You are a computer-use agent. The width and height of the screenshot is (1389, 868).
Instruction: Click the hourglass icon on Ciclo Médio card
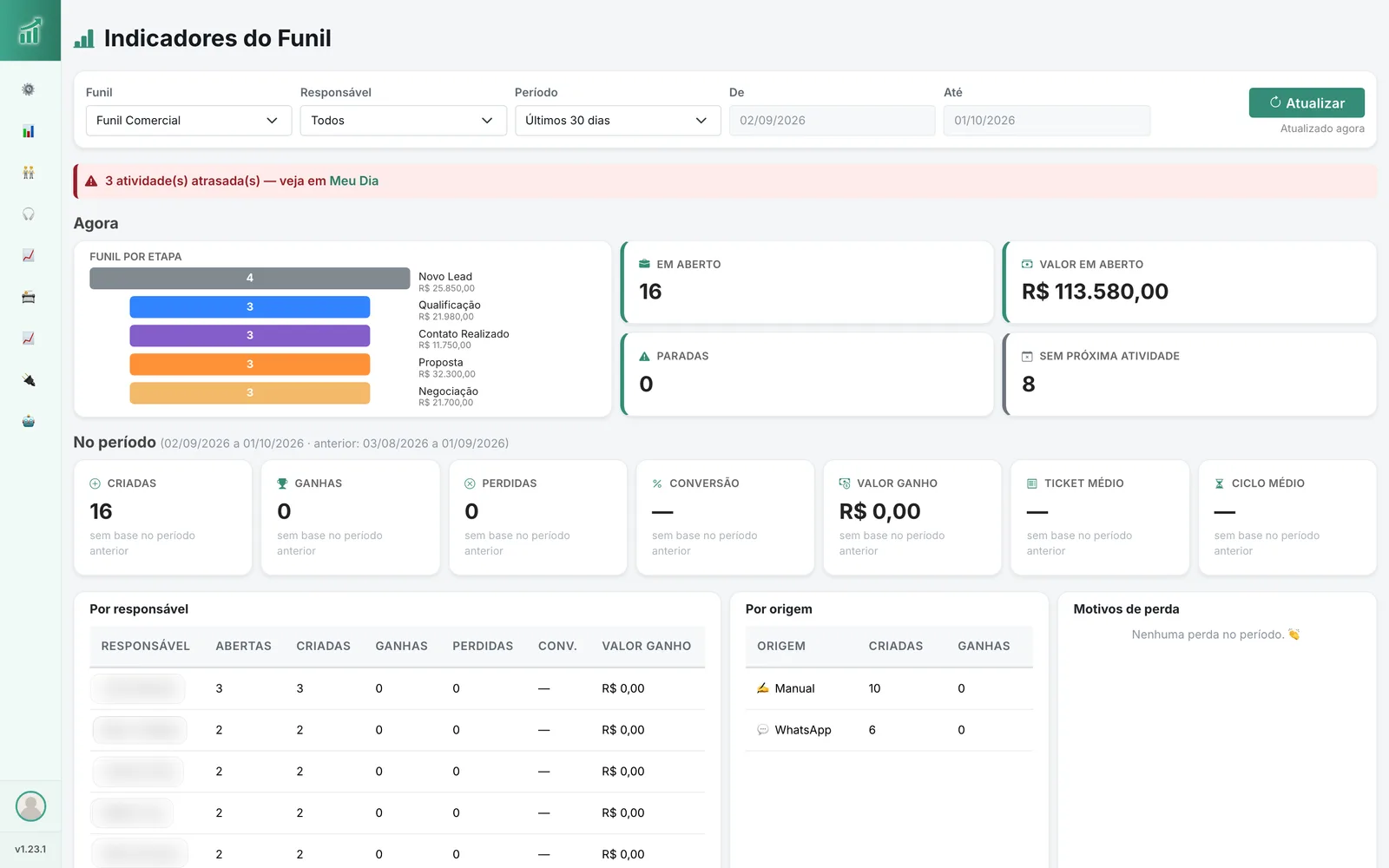point(1219,483)
